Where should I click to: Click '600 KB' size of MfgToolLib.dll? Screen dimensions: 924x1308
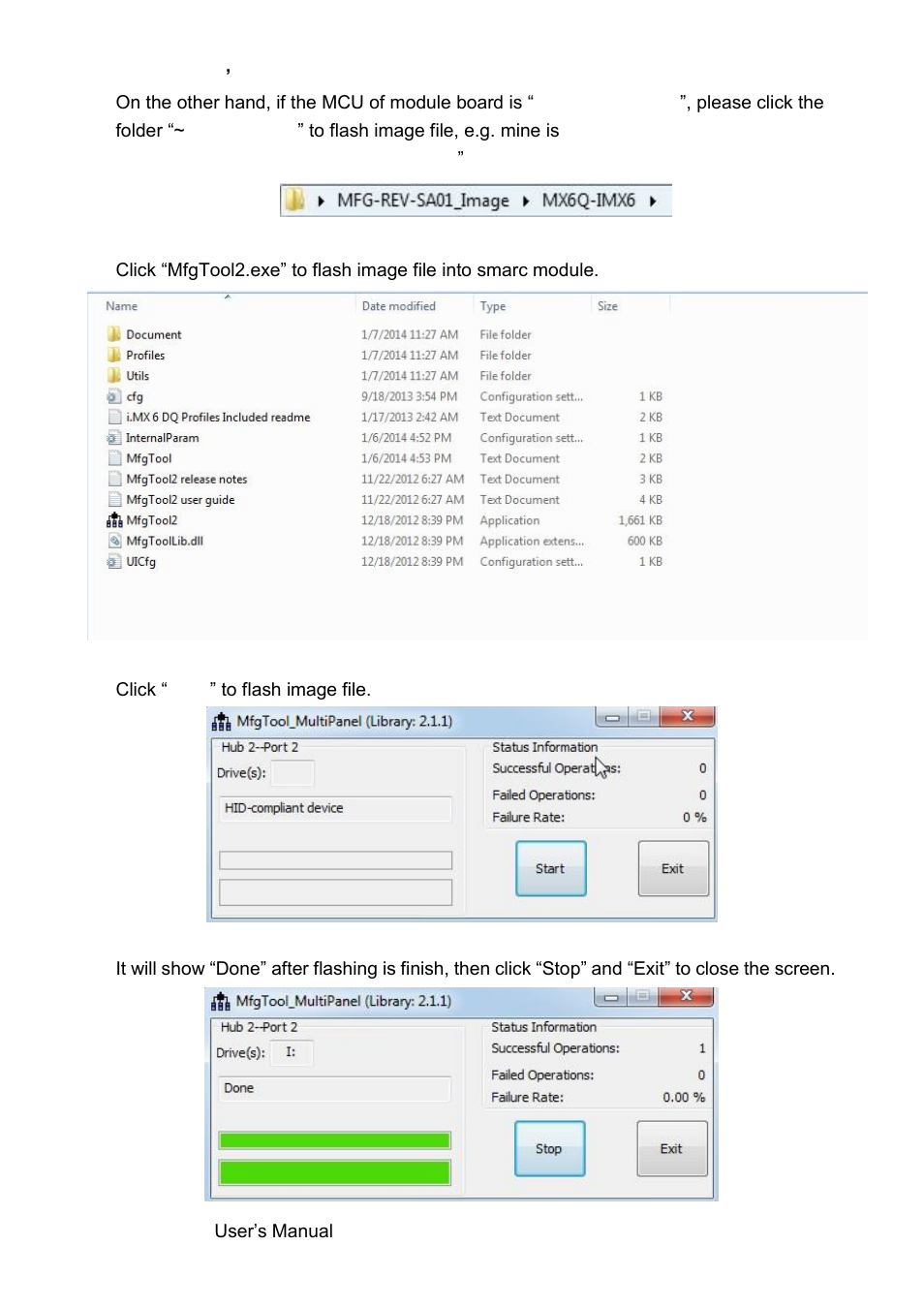pyautogui.click(x=645, y=541)
